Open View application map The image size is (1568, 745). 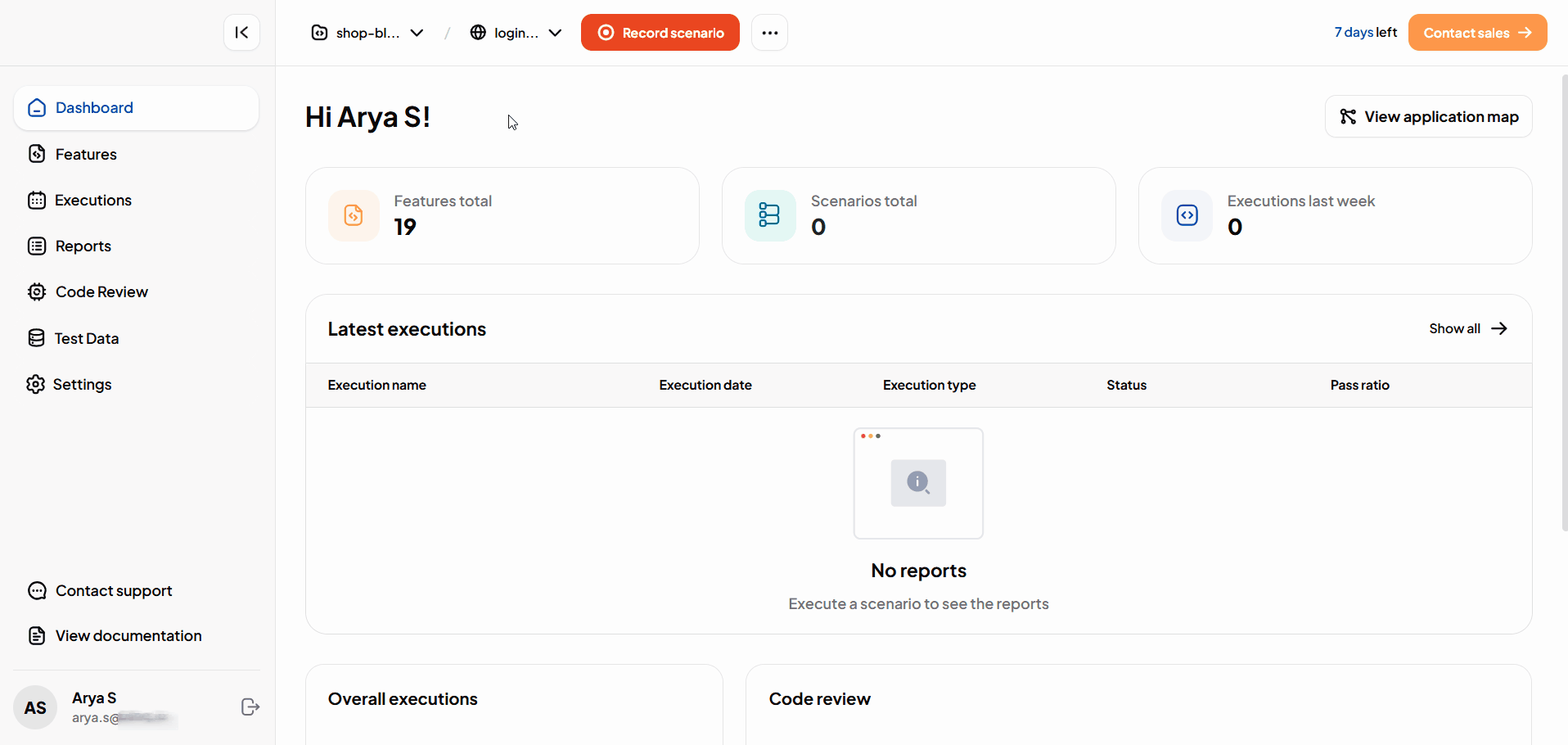[x=1428, y=117]
